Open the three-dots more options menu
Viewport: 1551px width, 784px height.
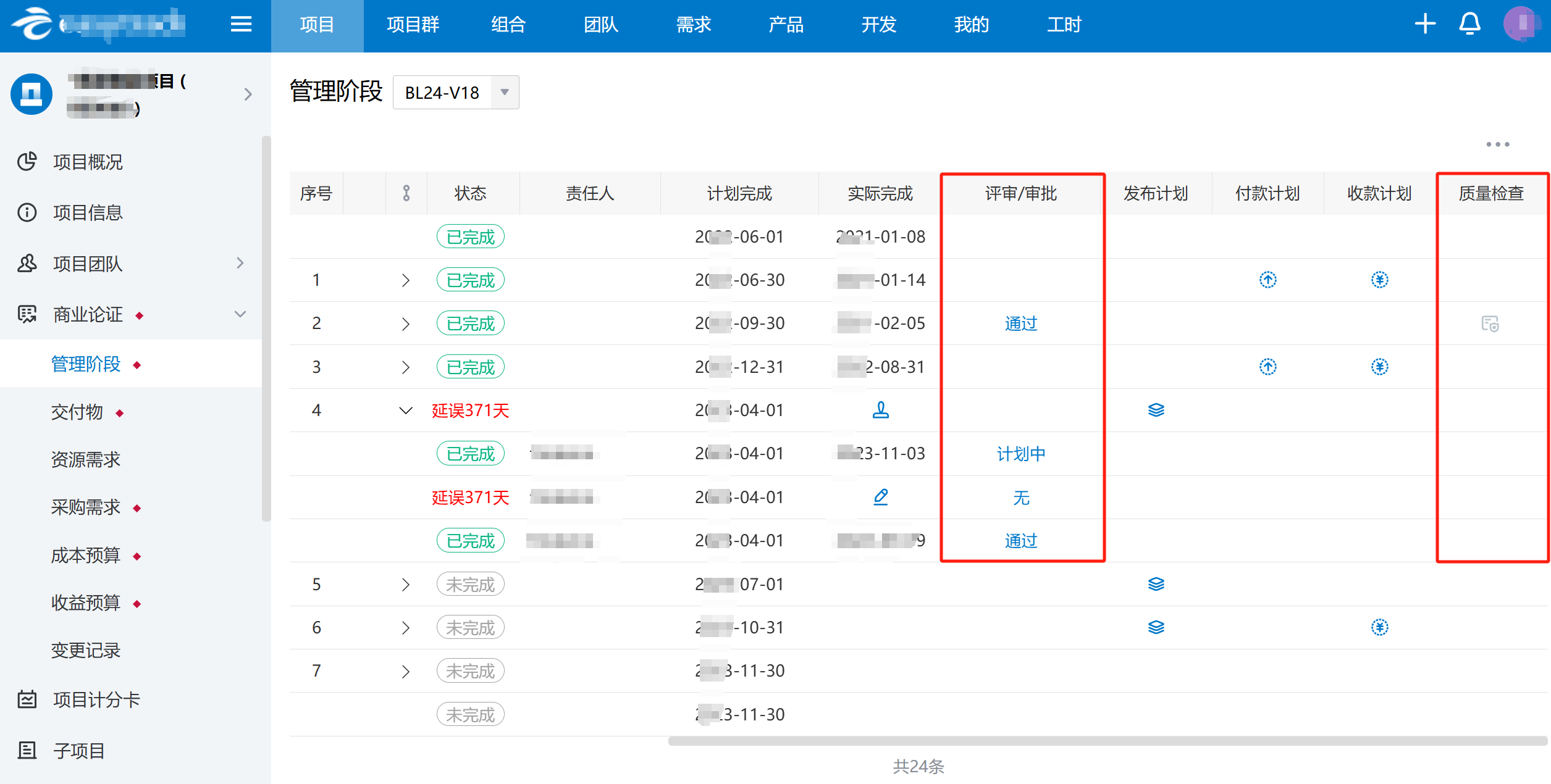click(x=1497, y=144)
